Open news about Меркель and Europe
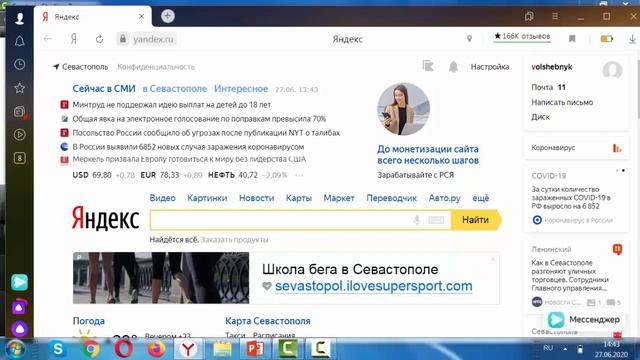This screenshot has width=640, height=360. (189, 159)
